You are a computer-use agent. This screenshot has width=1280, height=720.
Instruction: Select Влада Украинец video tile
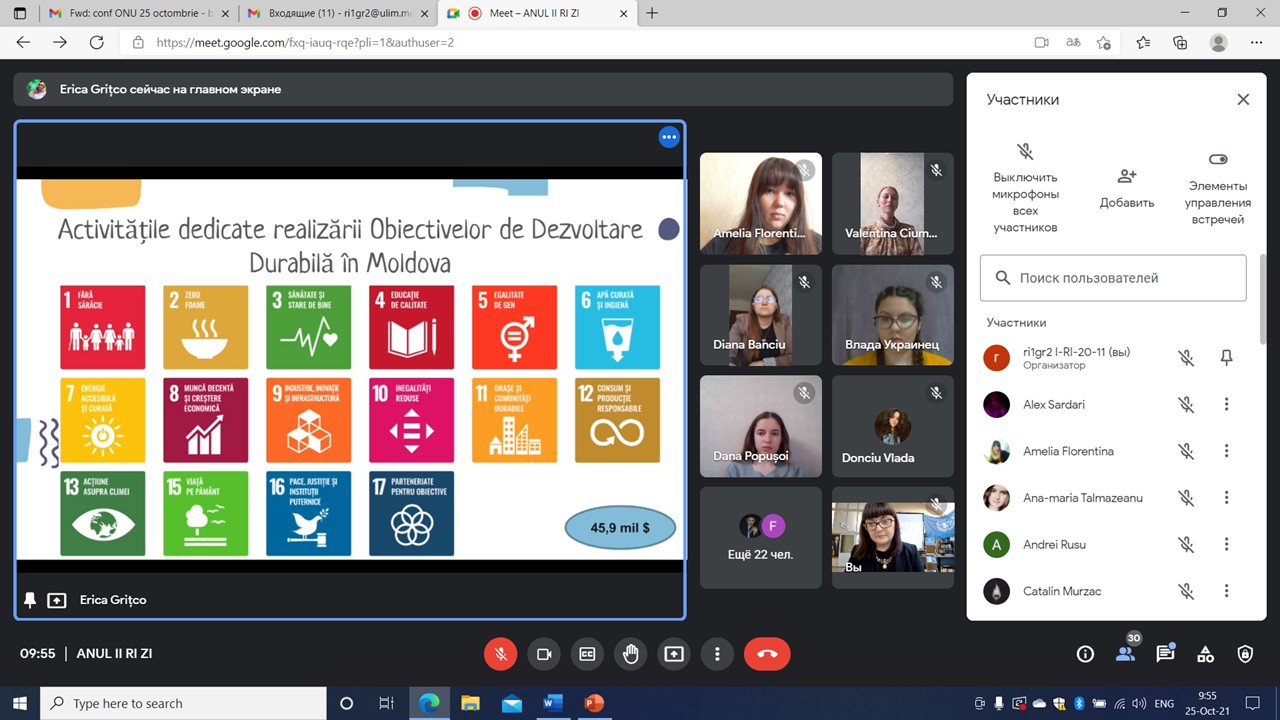coord(893,315)
